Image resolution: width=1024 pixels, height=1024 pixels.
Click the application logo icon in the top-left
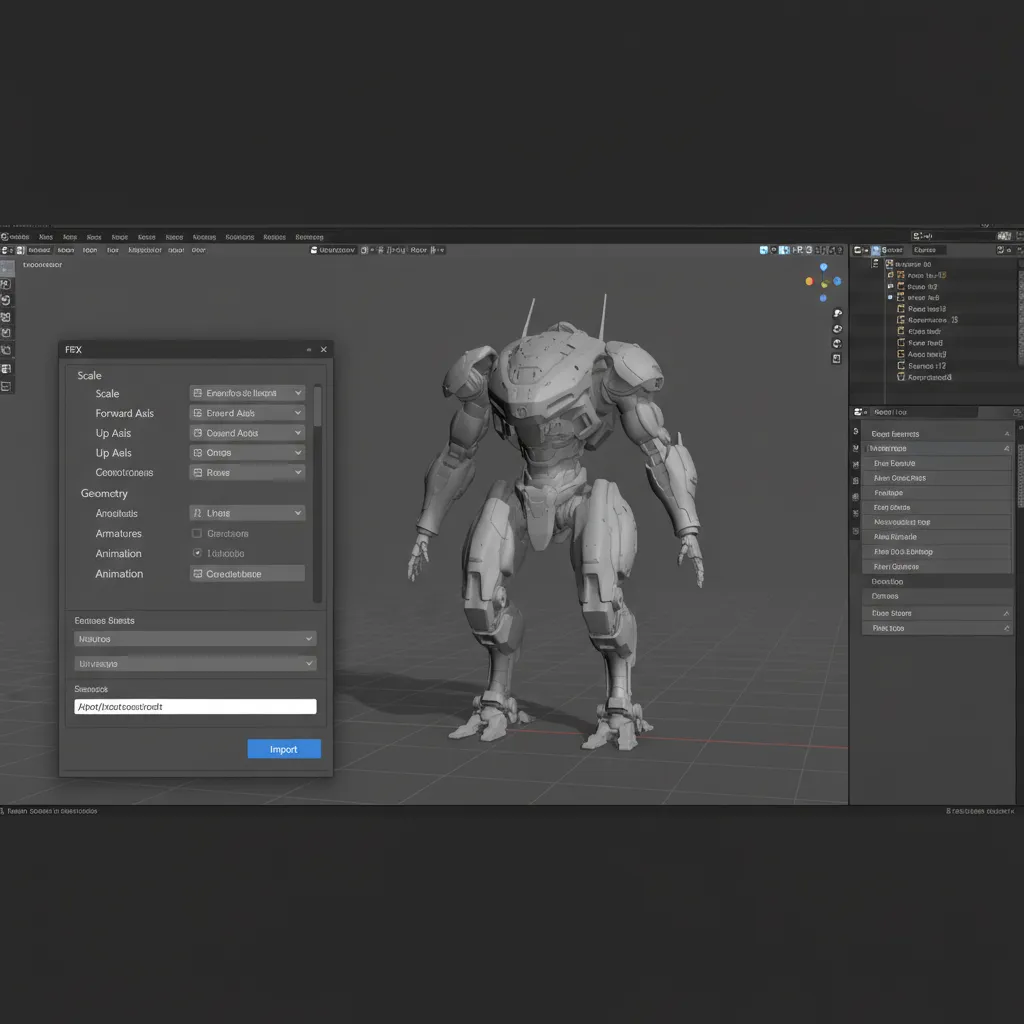[6, 237]
